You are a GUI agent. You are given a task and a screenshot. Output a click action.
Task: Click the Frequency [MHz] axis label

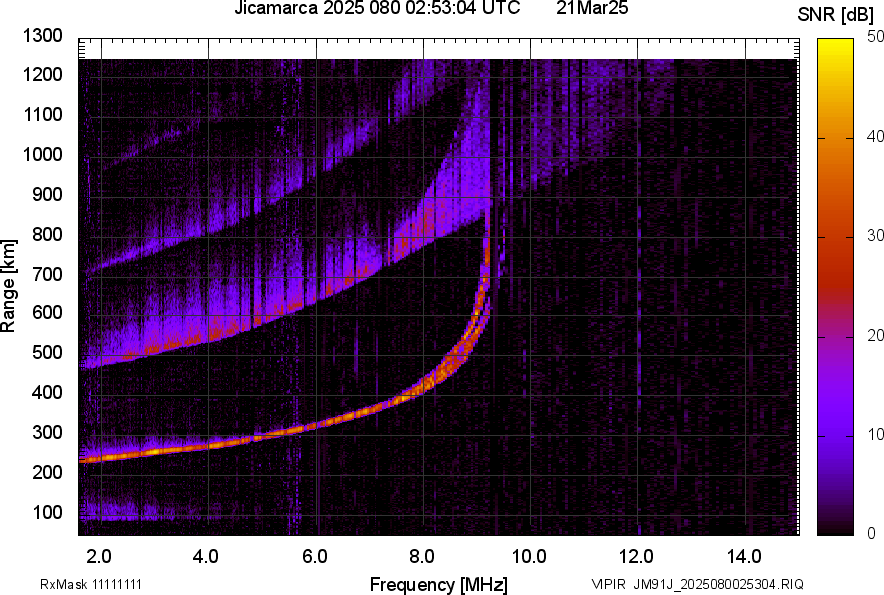[438, 584]
